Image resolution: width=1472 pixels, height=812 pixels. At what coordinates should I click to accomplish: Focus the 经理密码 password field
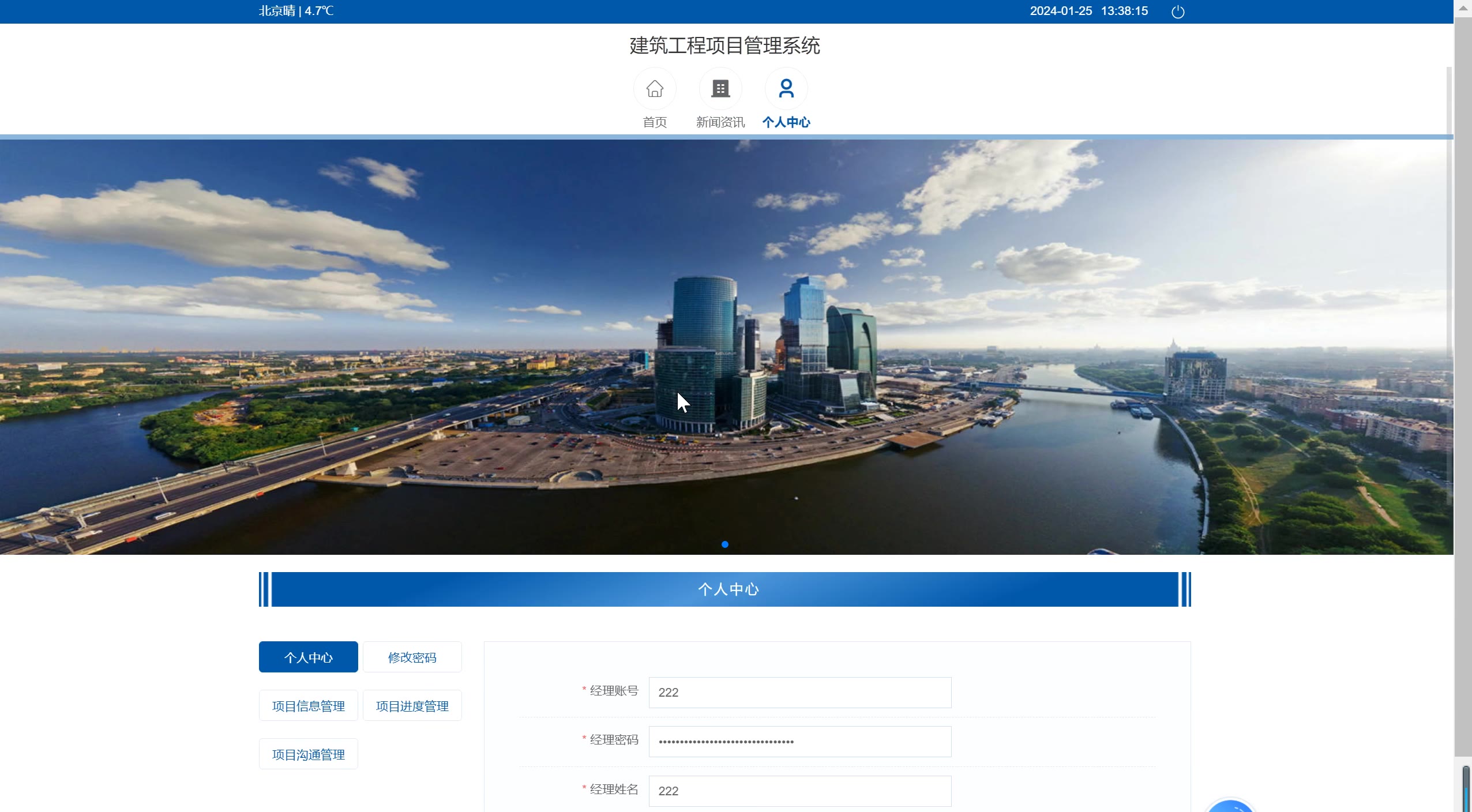[800, 742]
